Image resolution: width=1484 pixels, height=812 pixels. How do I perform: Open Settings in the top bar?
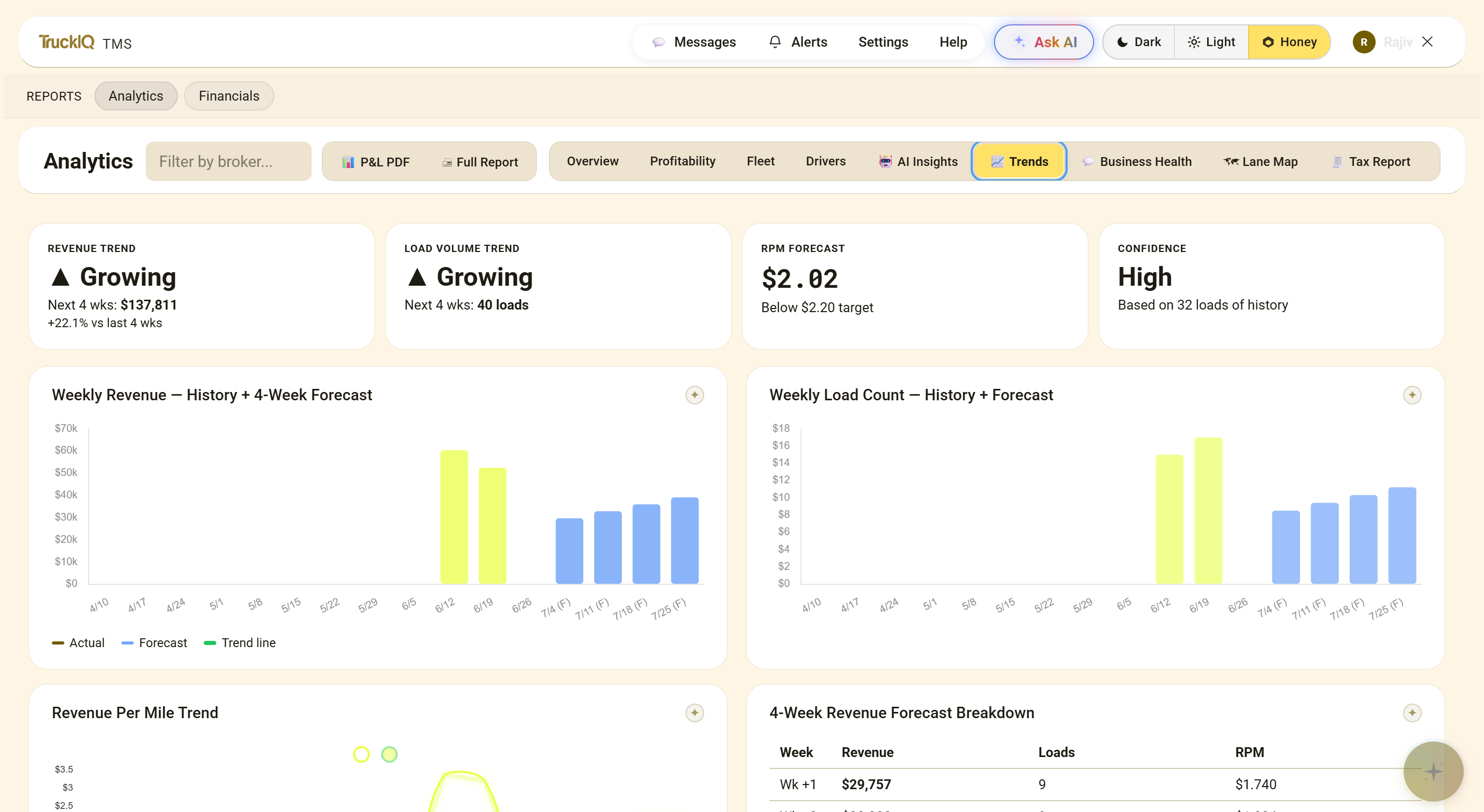click(x=883, y=42)
